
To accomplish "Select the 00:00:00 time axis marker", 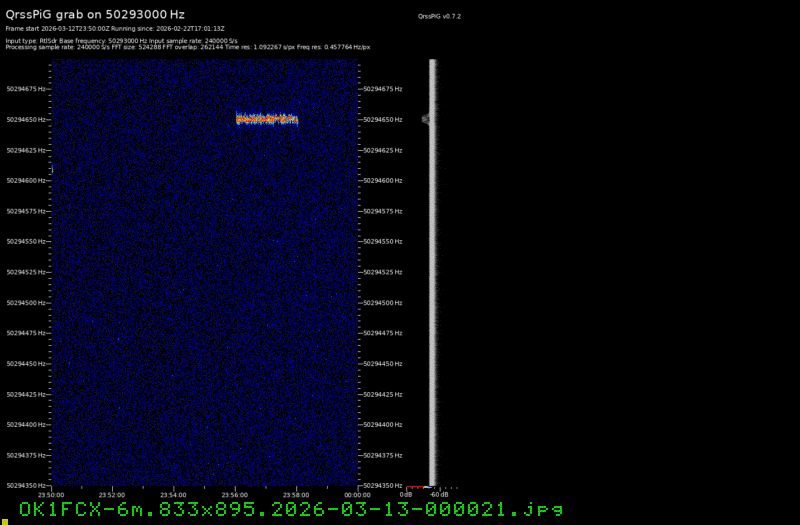I will [x=357, y=494].
